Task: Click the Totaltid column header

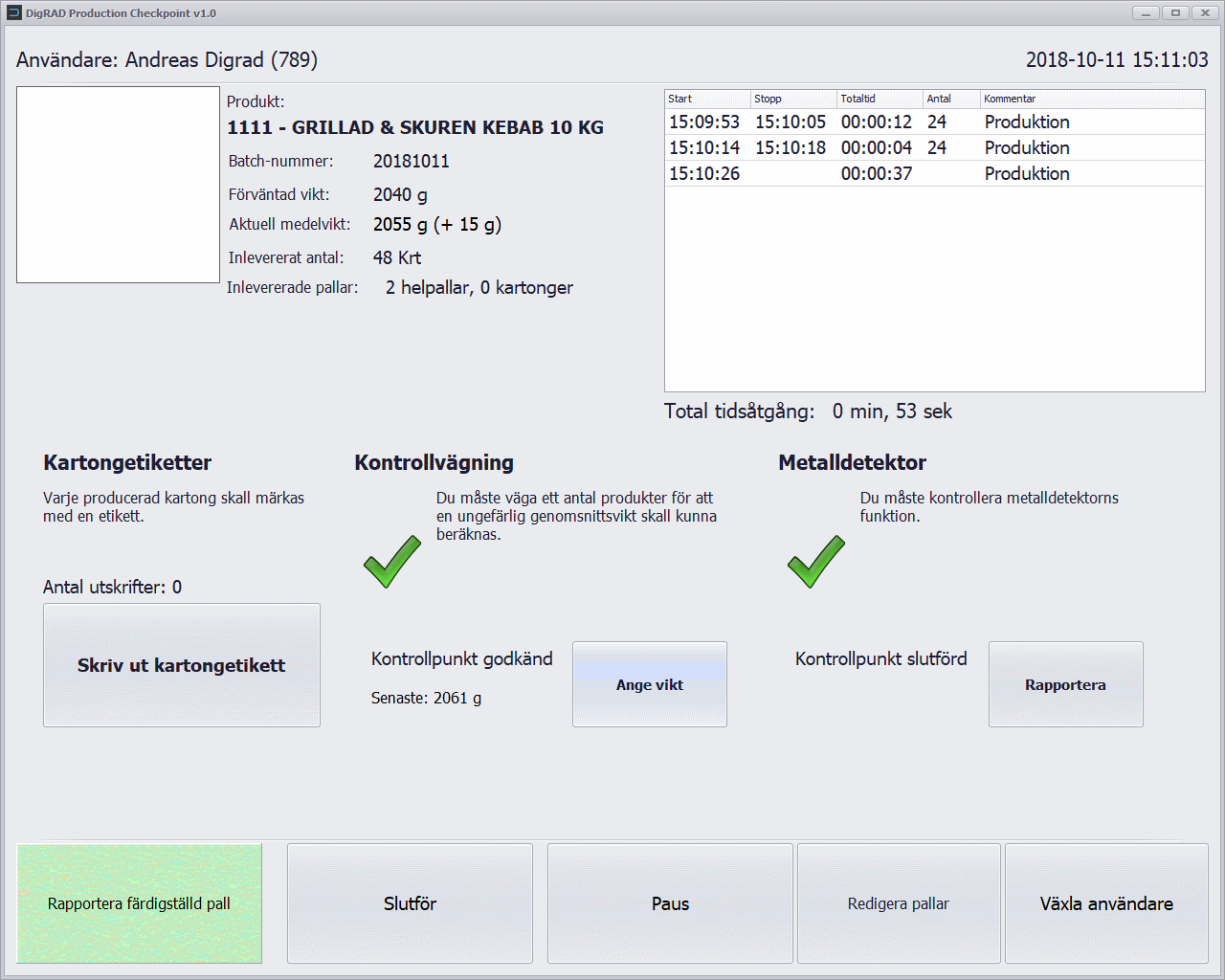Action: (880, 99)
